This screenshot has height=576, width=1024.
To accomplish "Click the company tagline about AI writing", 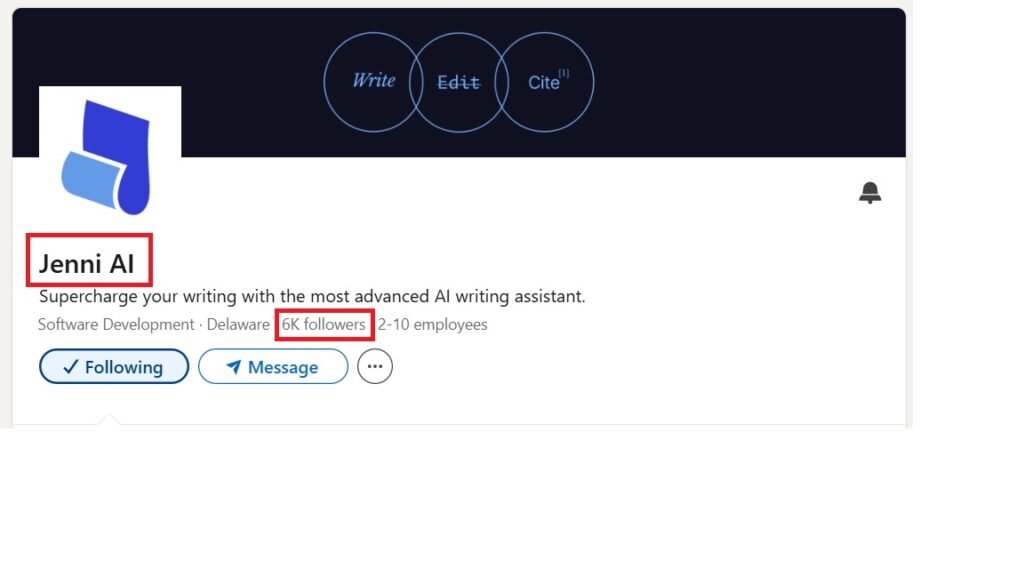I will (x=312, y=296).
